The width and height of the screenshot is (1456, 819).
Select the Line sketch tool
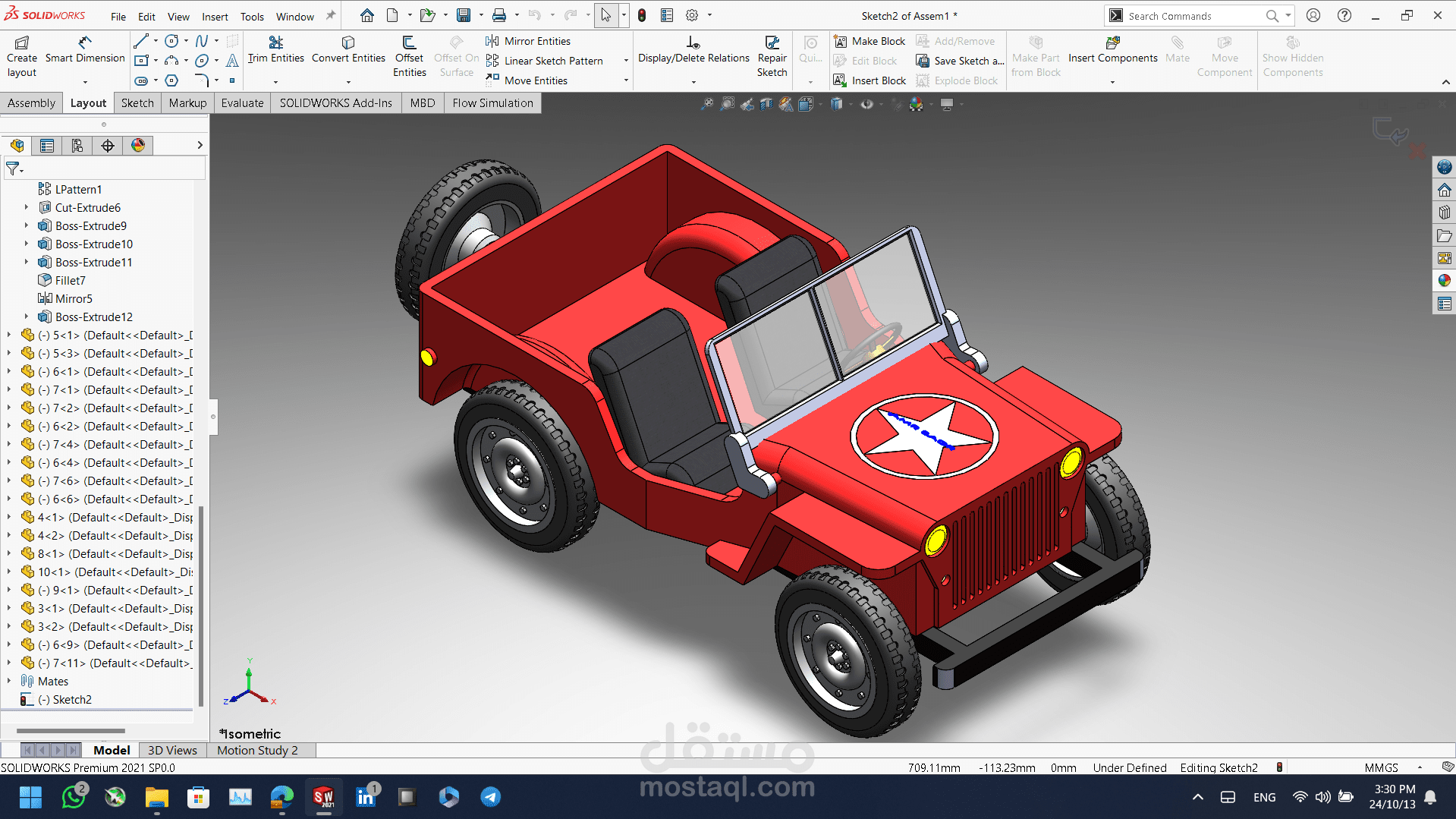click(141, 41)
